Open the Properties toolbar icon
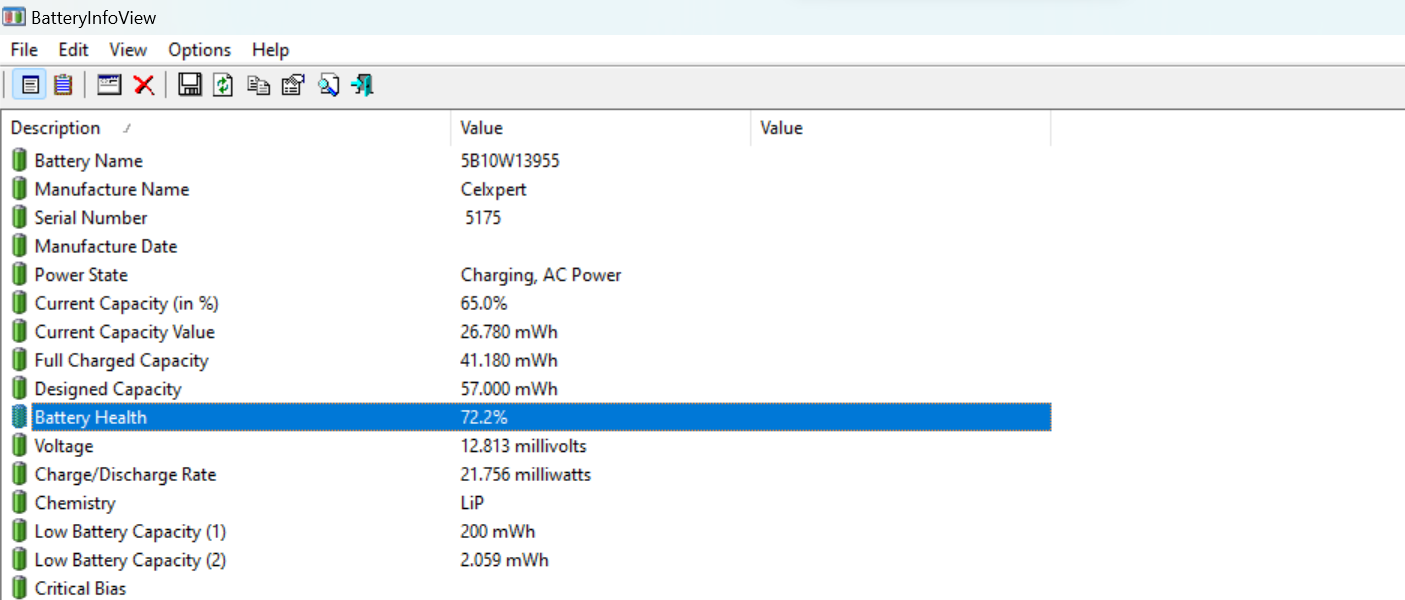1405x600 pixels. point(292,85)
